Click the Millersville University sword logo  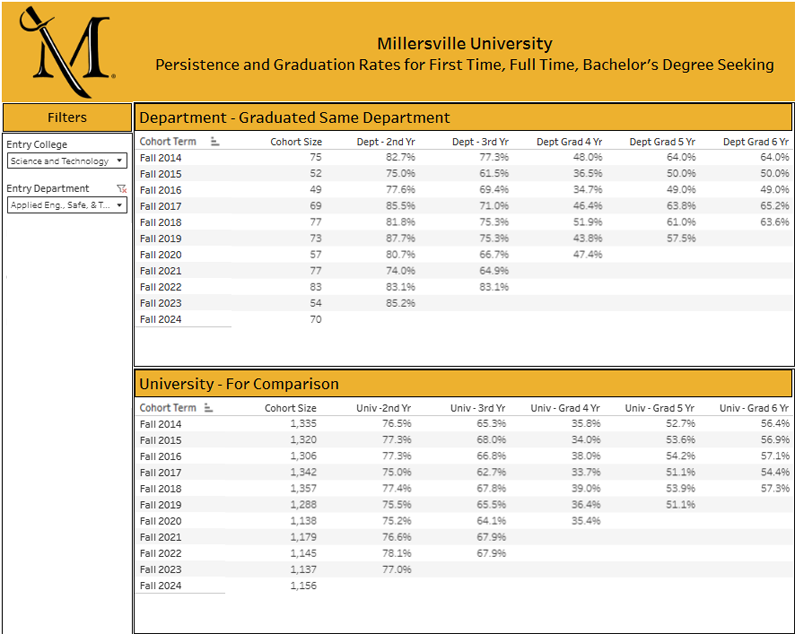tap(66, 51)
